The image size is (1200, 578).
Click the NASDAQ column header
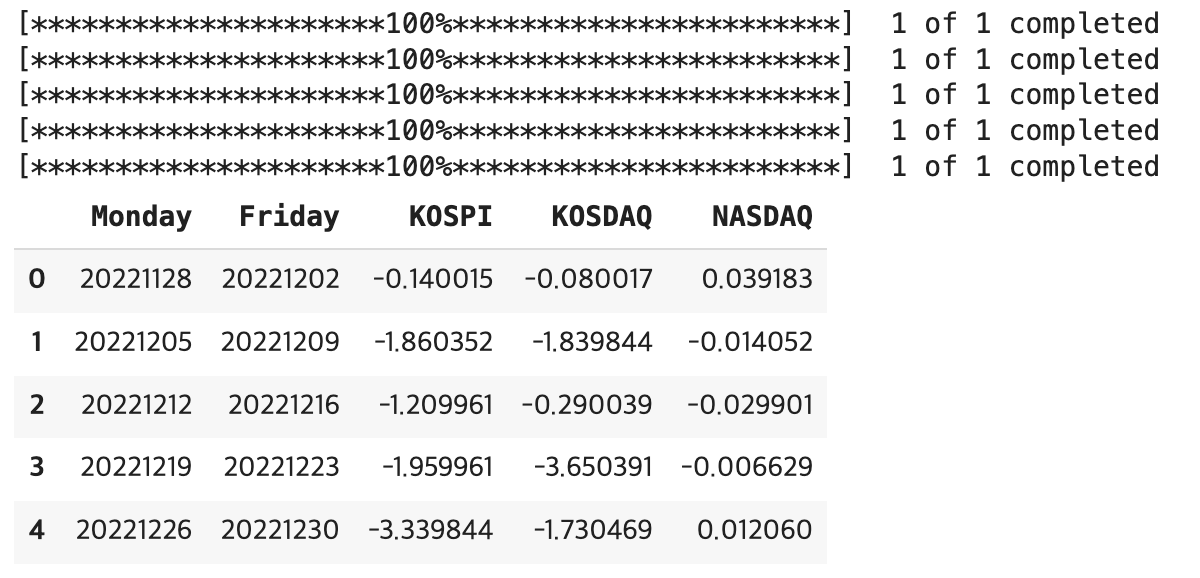click(762, 217)
